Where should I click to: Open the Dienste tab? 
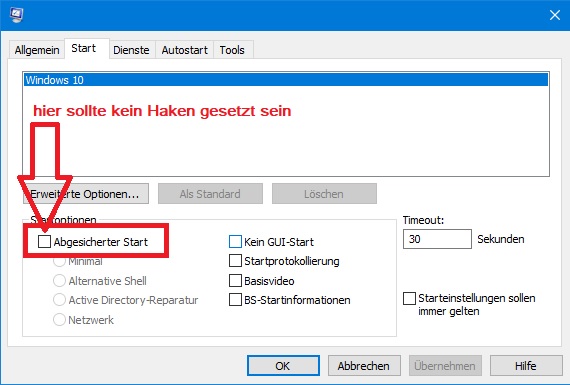[x=131, y=50]
